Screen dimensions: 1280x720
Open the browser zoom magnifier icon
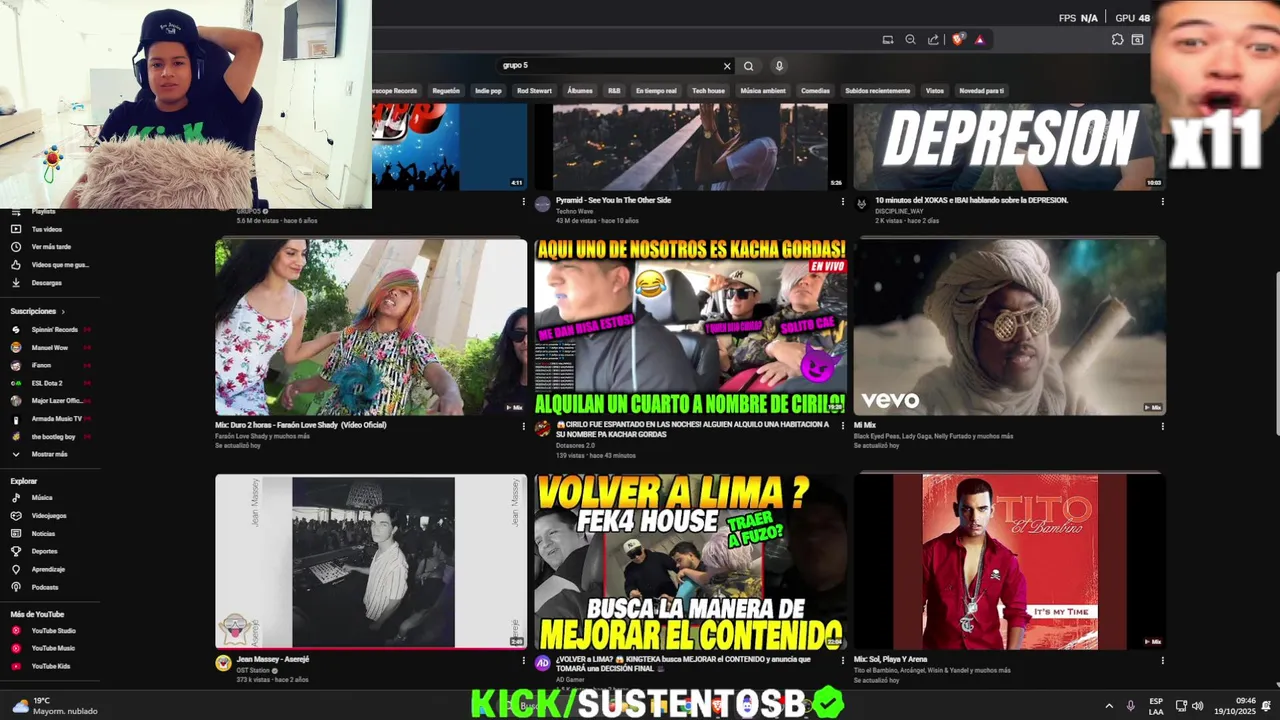point(910,40)
